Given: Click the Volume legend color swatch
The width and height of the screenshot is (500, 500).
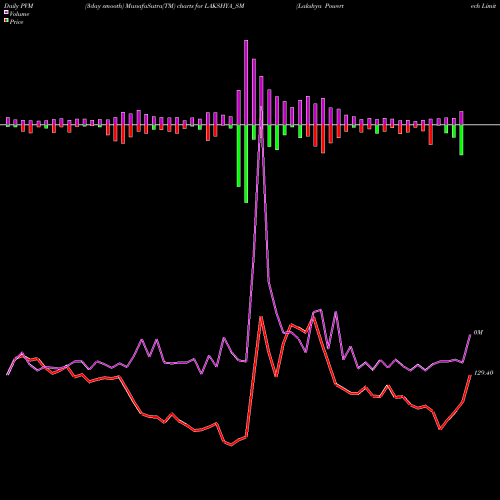Looking at the screenshot, I should coord(6,13).
